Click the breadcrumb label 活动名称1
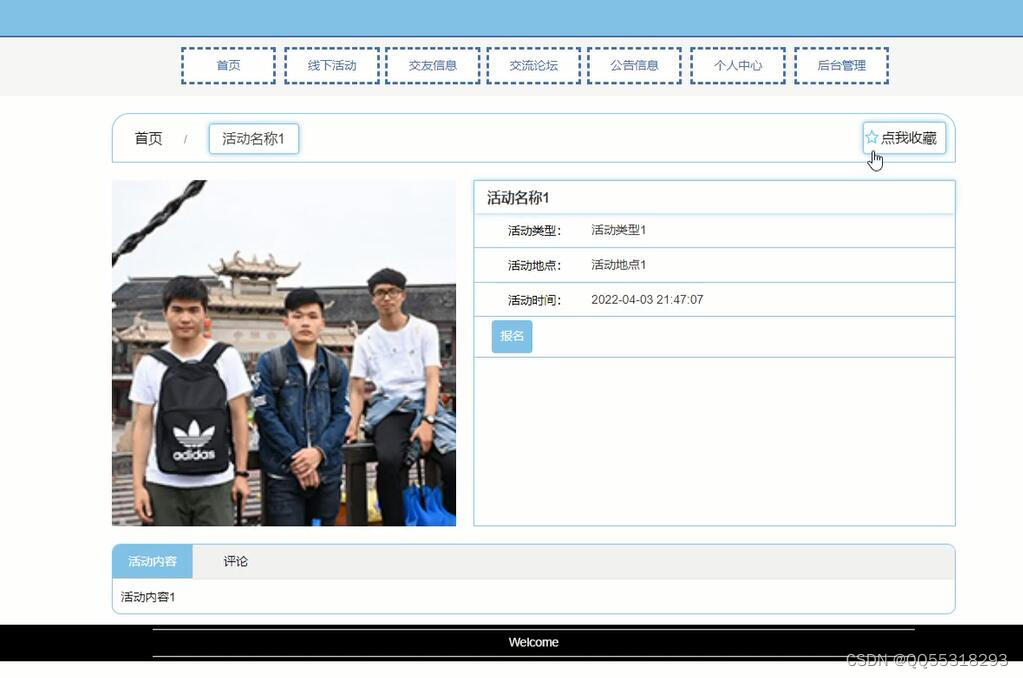 253,138
